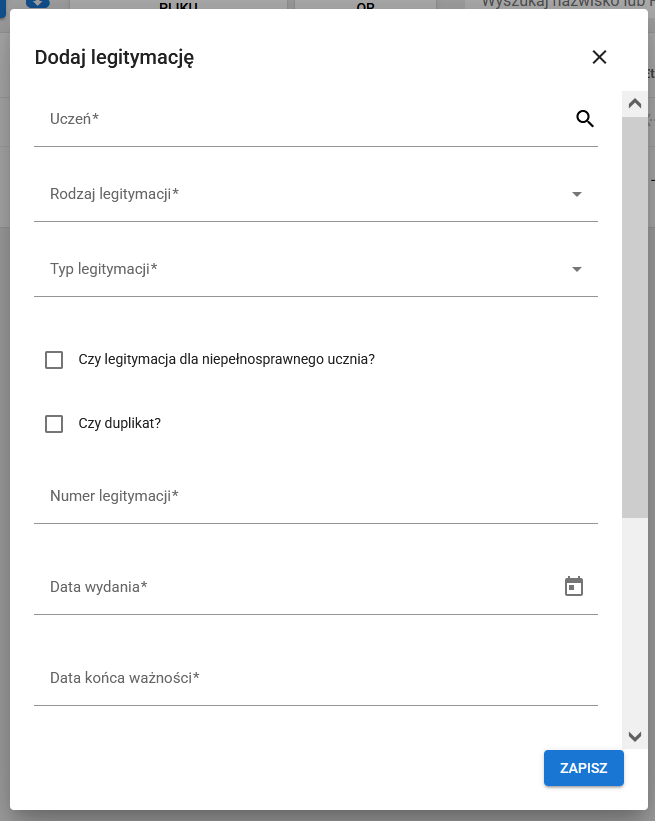Click the scrollbar down arrow
The height and width of the screenshot is (821, 655).
pos(634,736)
